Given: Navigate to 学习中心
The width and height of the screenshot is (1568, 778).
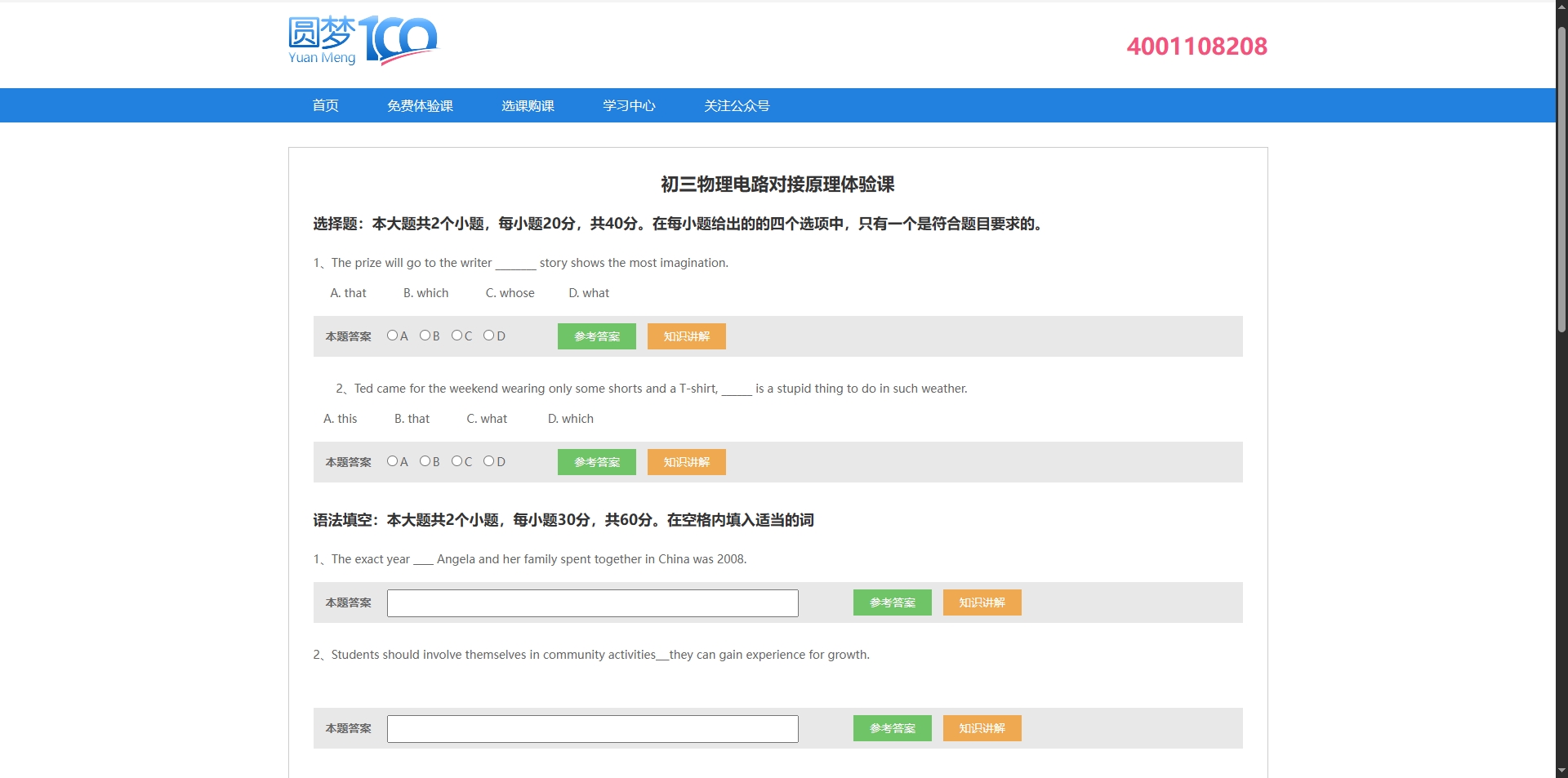Looking at the screenshot, I should point(629,106).
